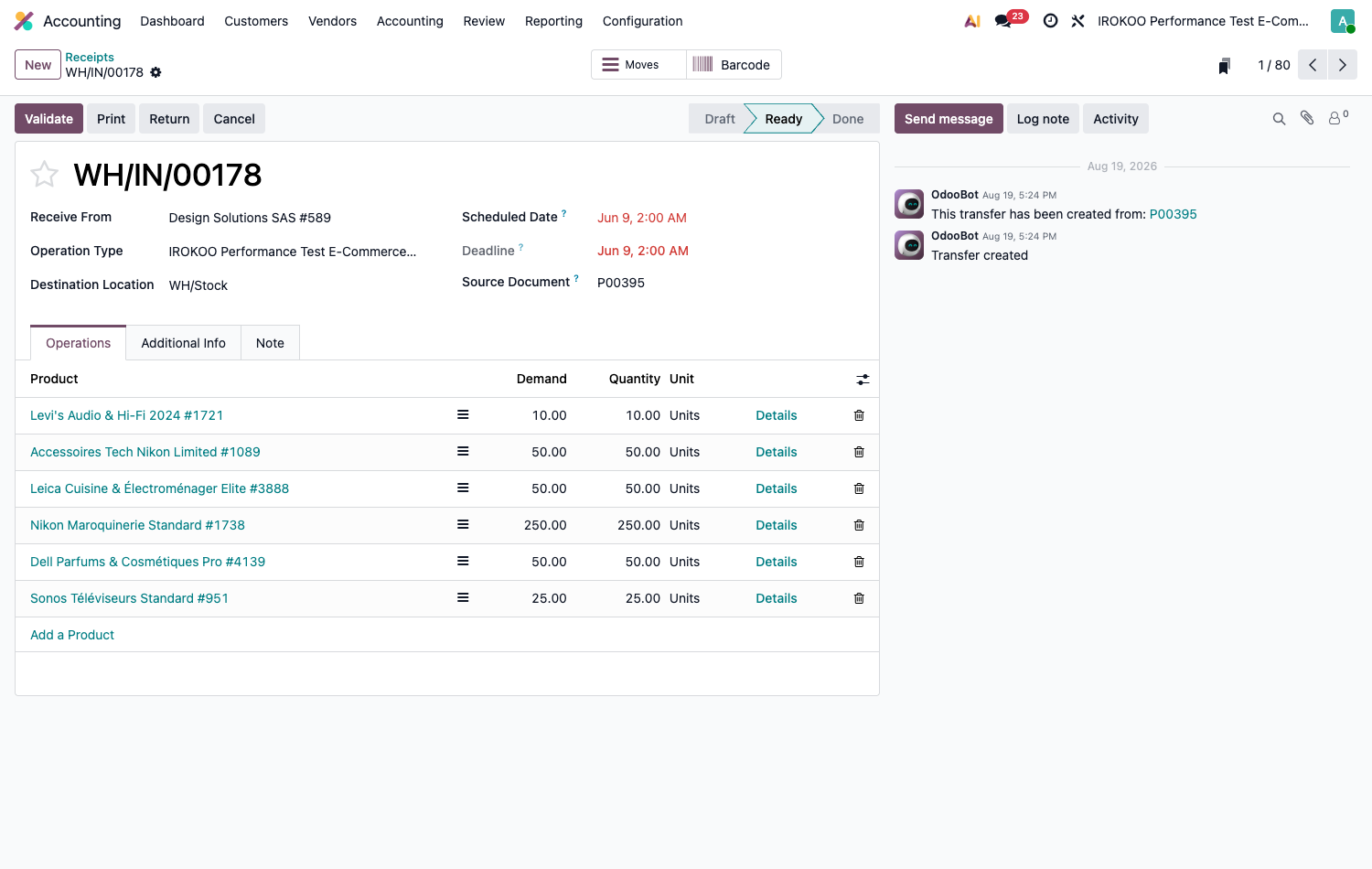Open column options adjust icon
This screenshot has width=1372, height=869.
pyautogui.click(x=863, y=379)
